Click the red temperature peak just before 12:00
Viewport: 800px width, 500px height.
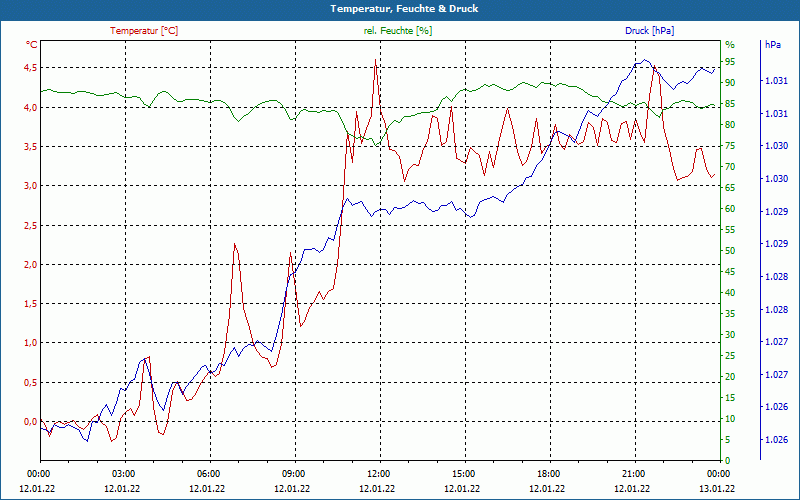coord(376,60)
